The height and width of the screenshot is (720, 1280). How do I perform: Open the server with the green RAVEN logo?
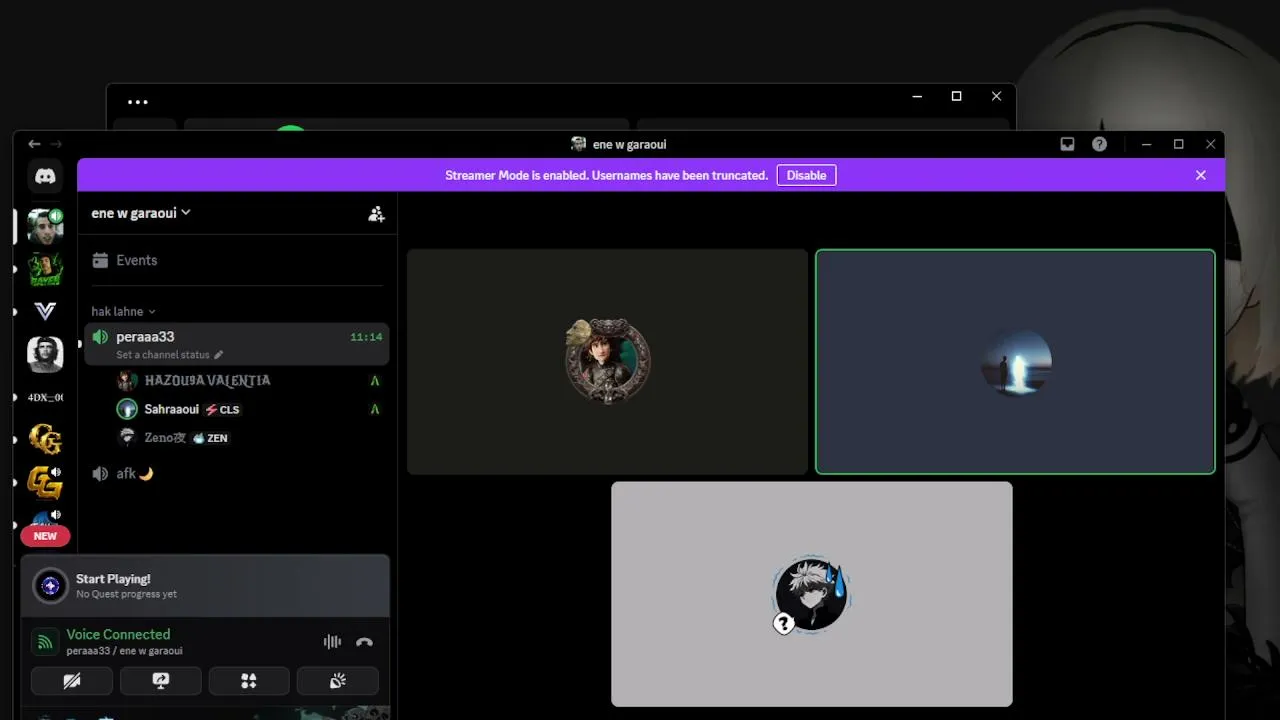(45, 269)
